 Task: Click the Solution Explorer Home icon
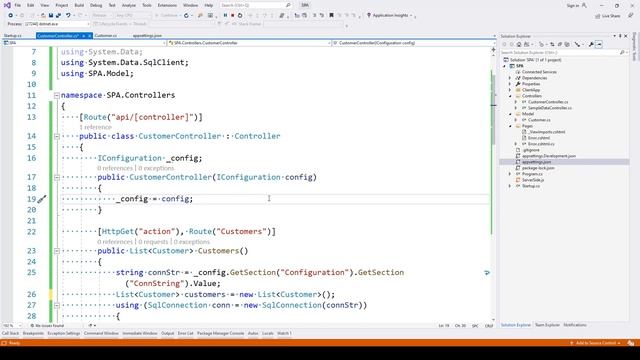click(x=519, y=44)
